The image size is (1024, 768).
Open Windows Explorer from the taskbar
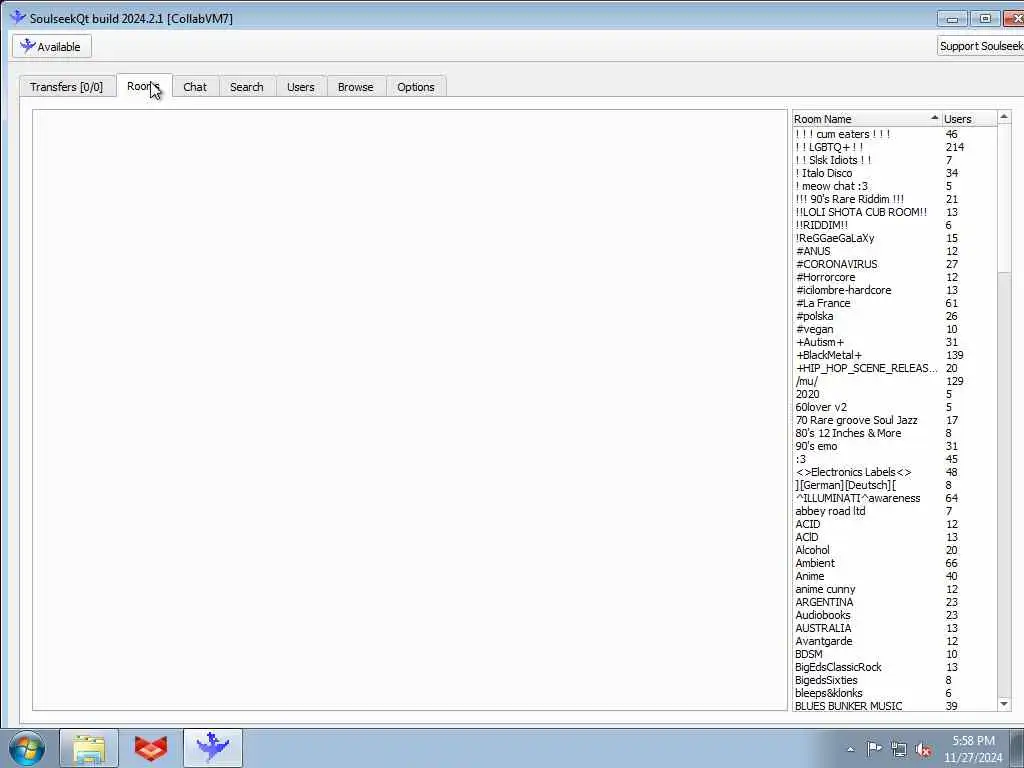(x=89, y=748)
